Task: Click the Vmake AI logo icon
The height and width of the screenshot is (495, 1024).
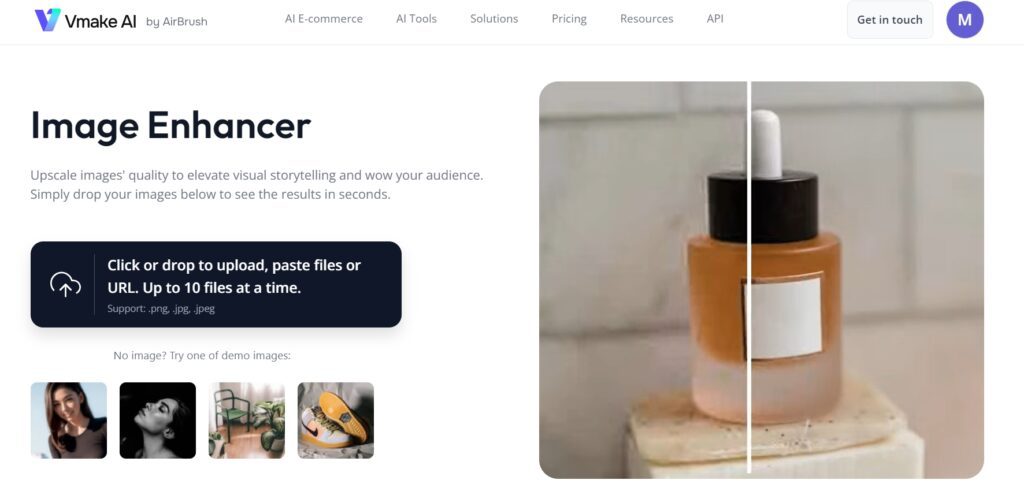Action: tap(48, 20)
